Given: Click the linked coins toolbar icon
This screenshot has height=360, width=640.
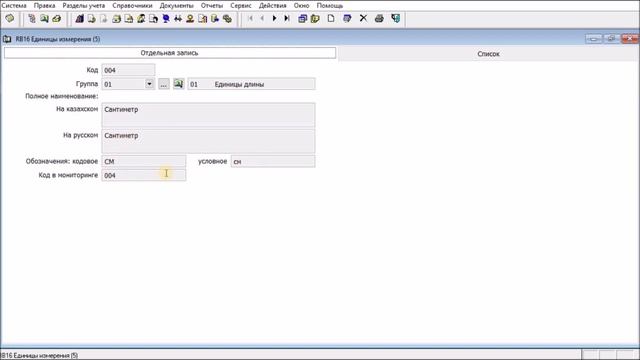Looking at the screenshot, I should click(x=227, y=19).
